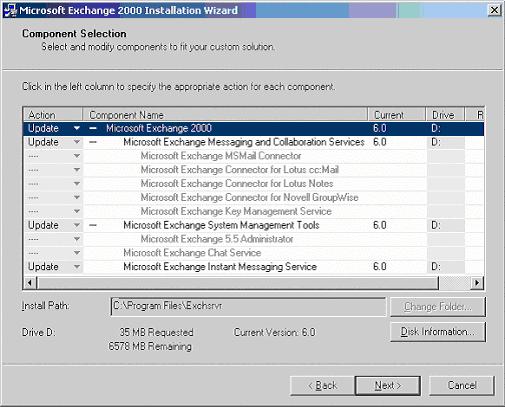Open the Action dropdown for Chat Service

tap(77, 253)
